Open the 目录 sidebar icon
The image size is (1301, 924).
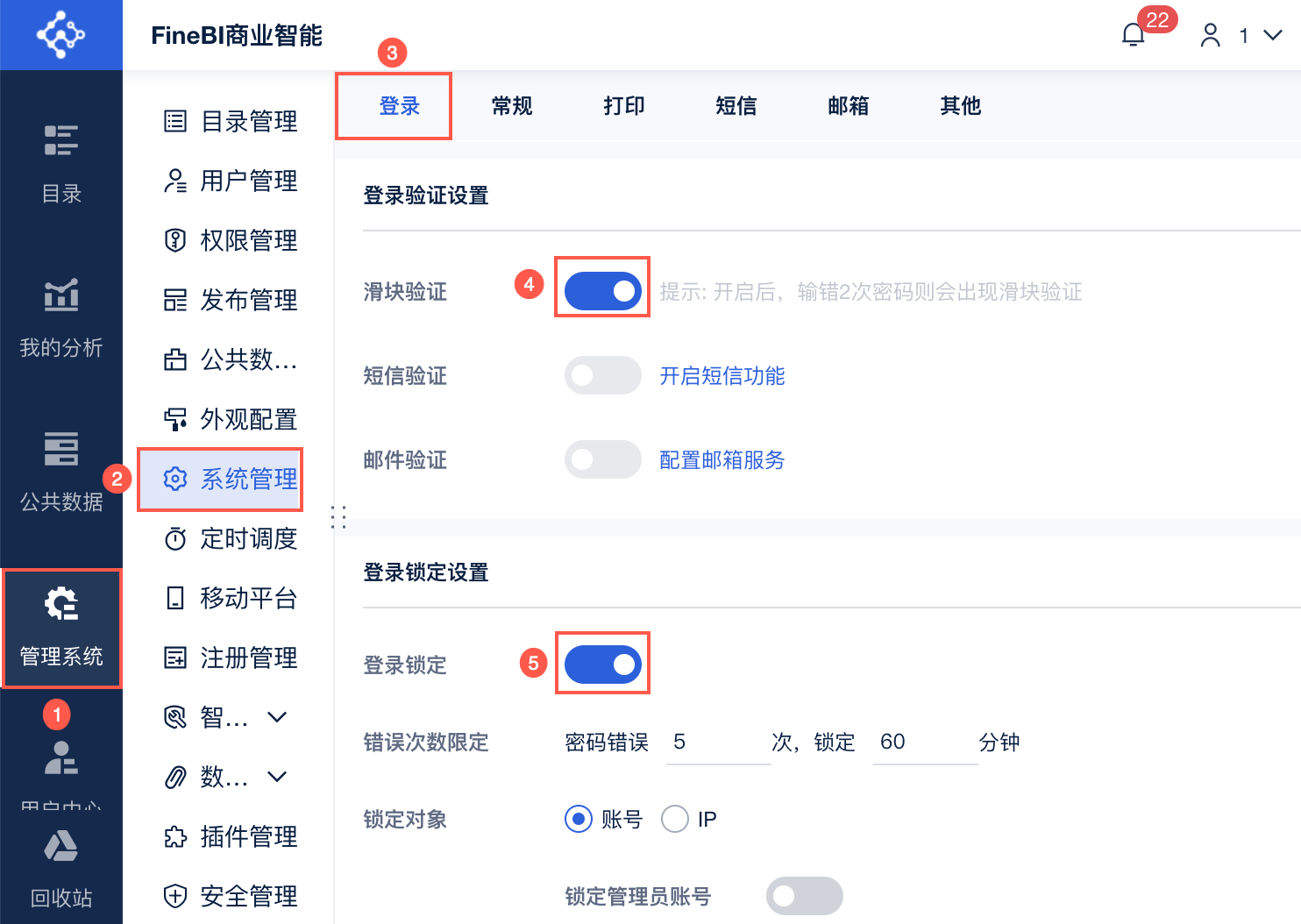(x=61, y=140)
